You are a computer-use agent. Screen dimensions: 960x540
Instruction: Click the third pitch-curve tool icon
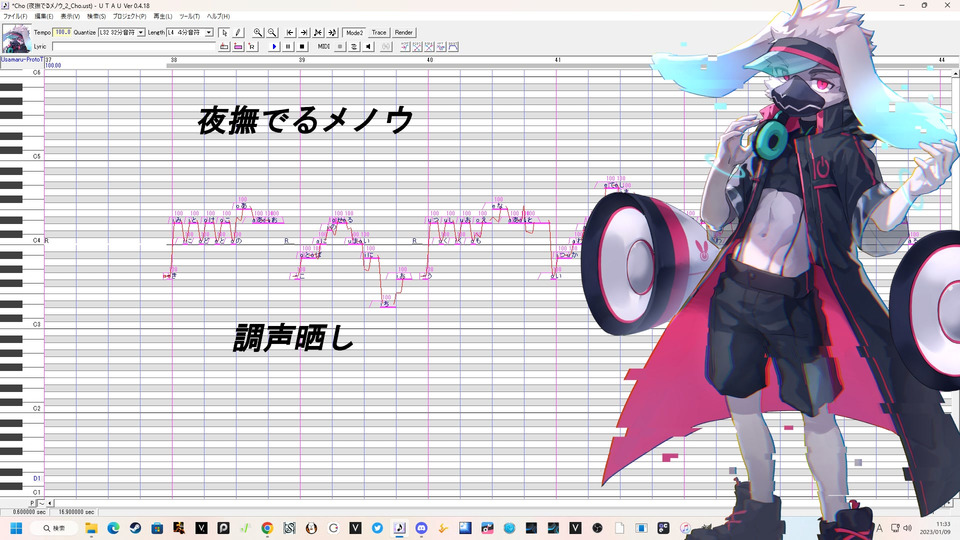pyautogui.click(x=429, y=47)
